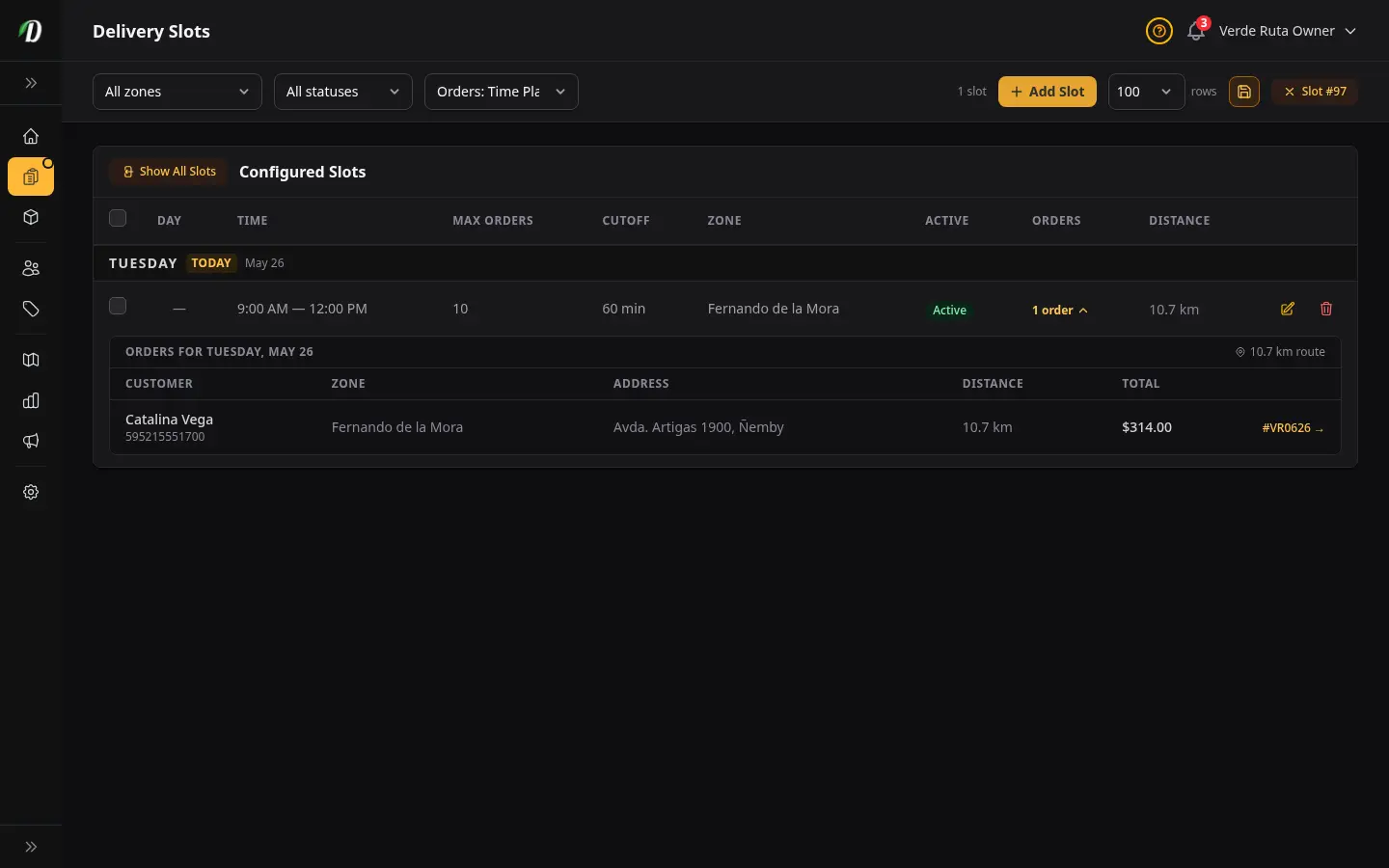Viewport: 1389px width, 868px height.
Task: Open the Orders: Time Placed sort dropdown
Action: 502,92
